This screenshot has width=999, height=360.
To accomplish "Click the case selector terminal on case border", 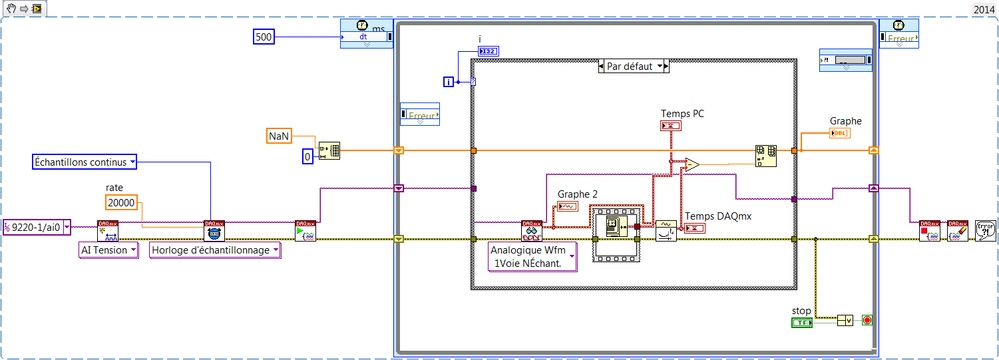I will [473, 82].
